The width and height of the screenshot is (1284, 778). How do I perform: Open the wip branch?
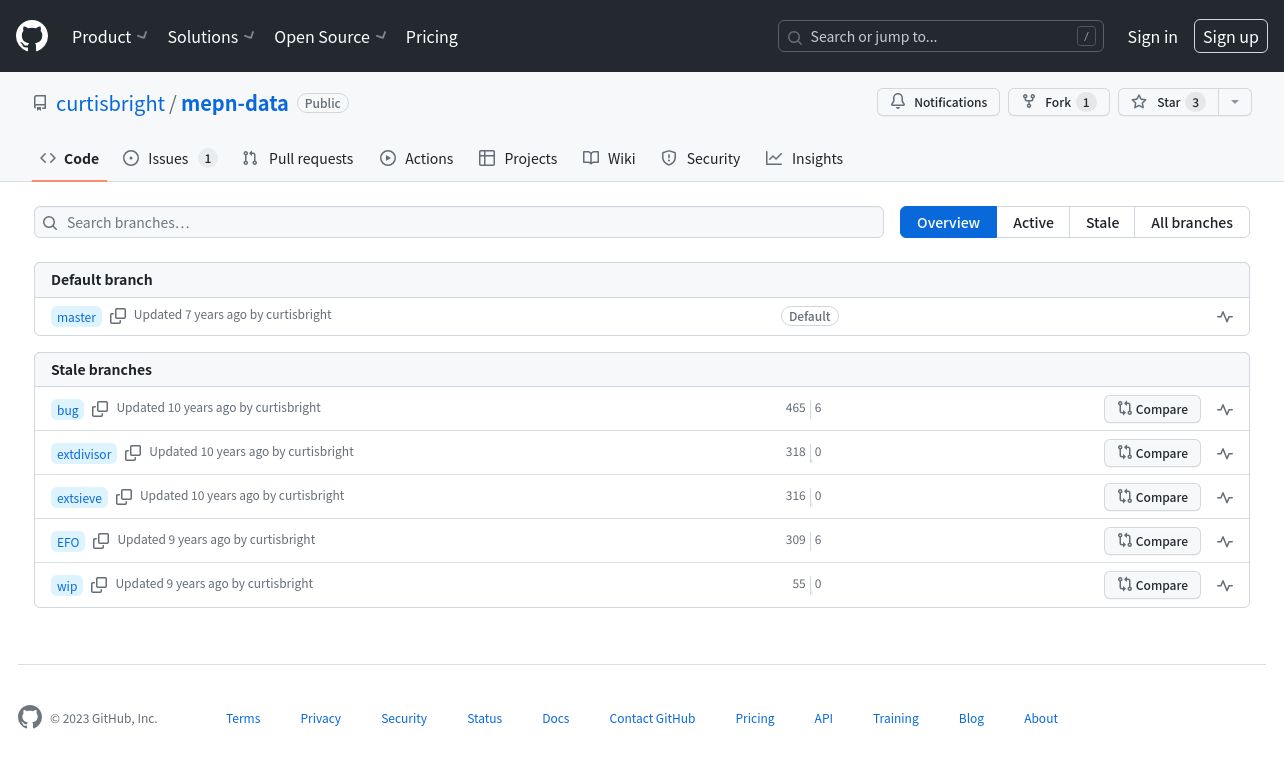[x=67, y=586]
